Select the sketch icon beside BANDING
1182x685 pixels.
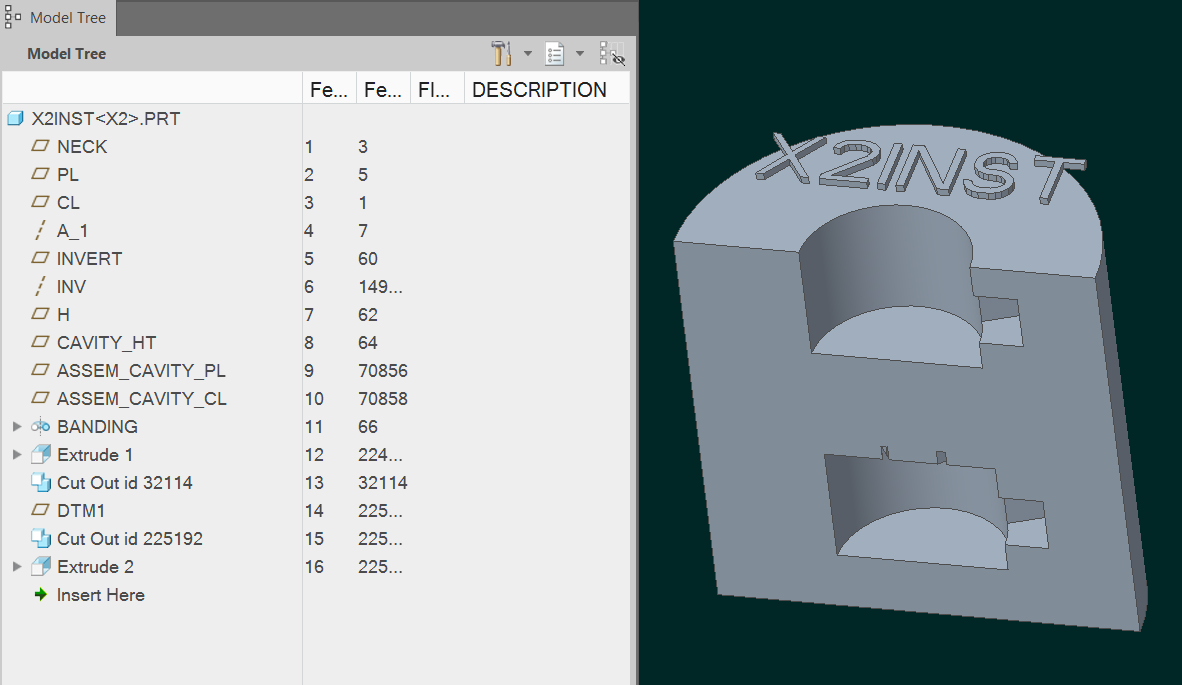42,426
